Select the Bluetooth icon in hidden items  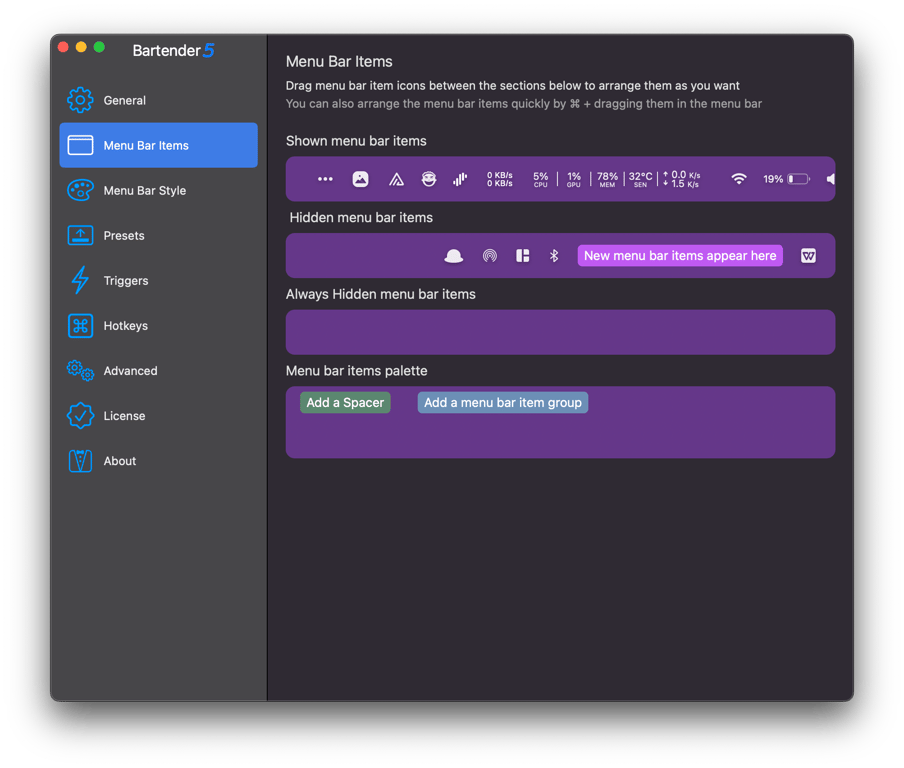coord(554,255)
